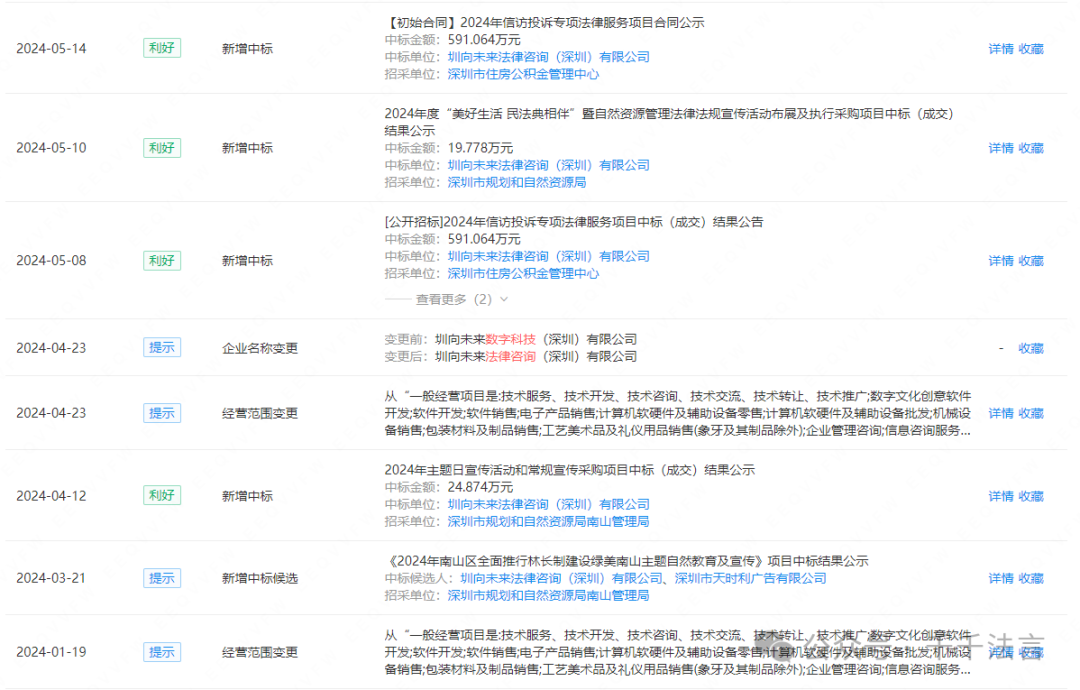Open 详情 for the 2024-03-21 新增中标候选 record
The height and width of the screenshot is (690, 1080).
(x=1001, y=578)
